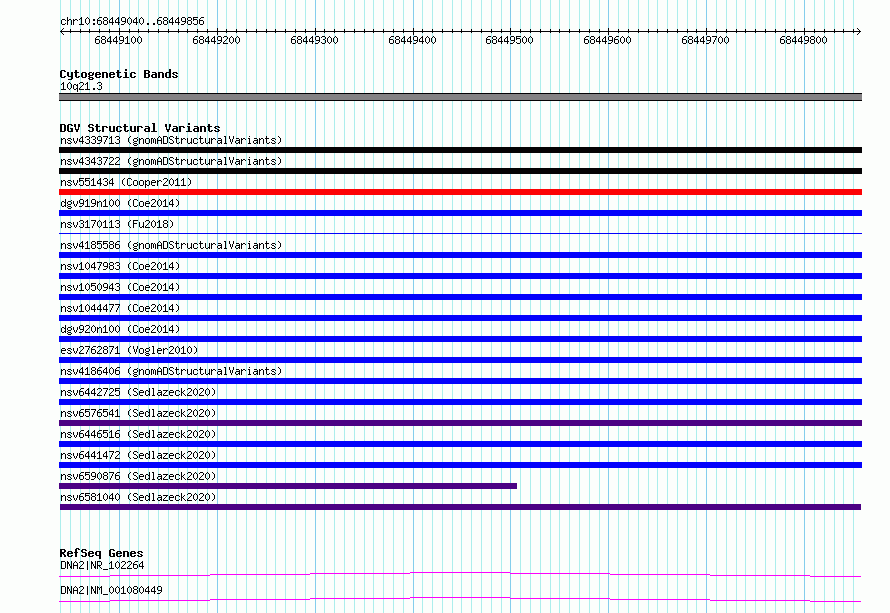Click the thin blue line for nsv3170113
Viewport: 890px width, 613px height.
coord(460,233)
